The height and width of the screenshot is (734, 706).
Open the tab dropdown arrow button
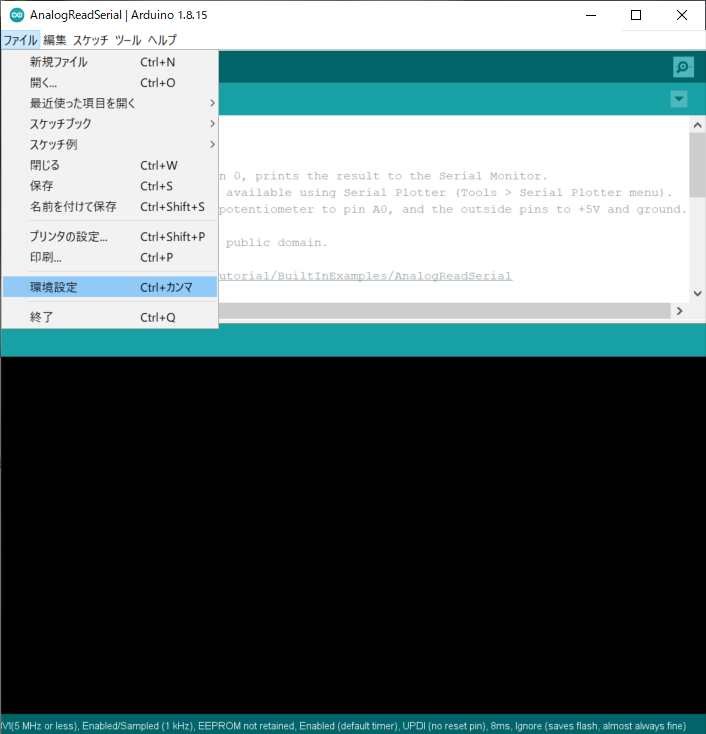(x=679, y=99)
